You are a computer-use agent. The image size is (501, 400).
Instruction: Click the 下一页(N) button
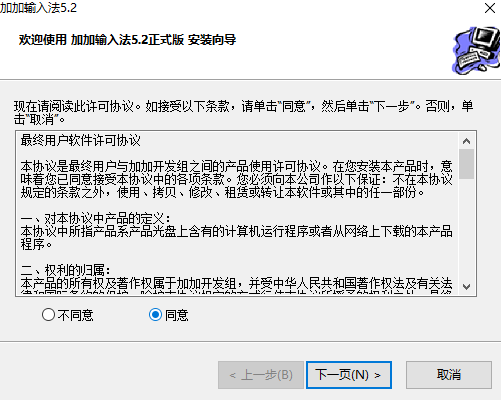coord(349,375)
